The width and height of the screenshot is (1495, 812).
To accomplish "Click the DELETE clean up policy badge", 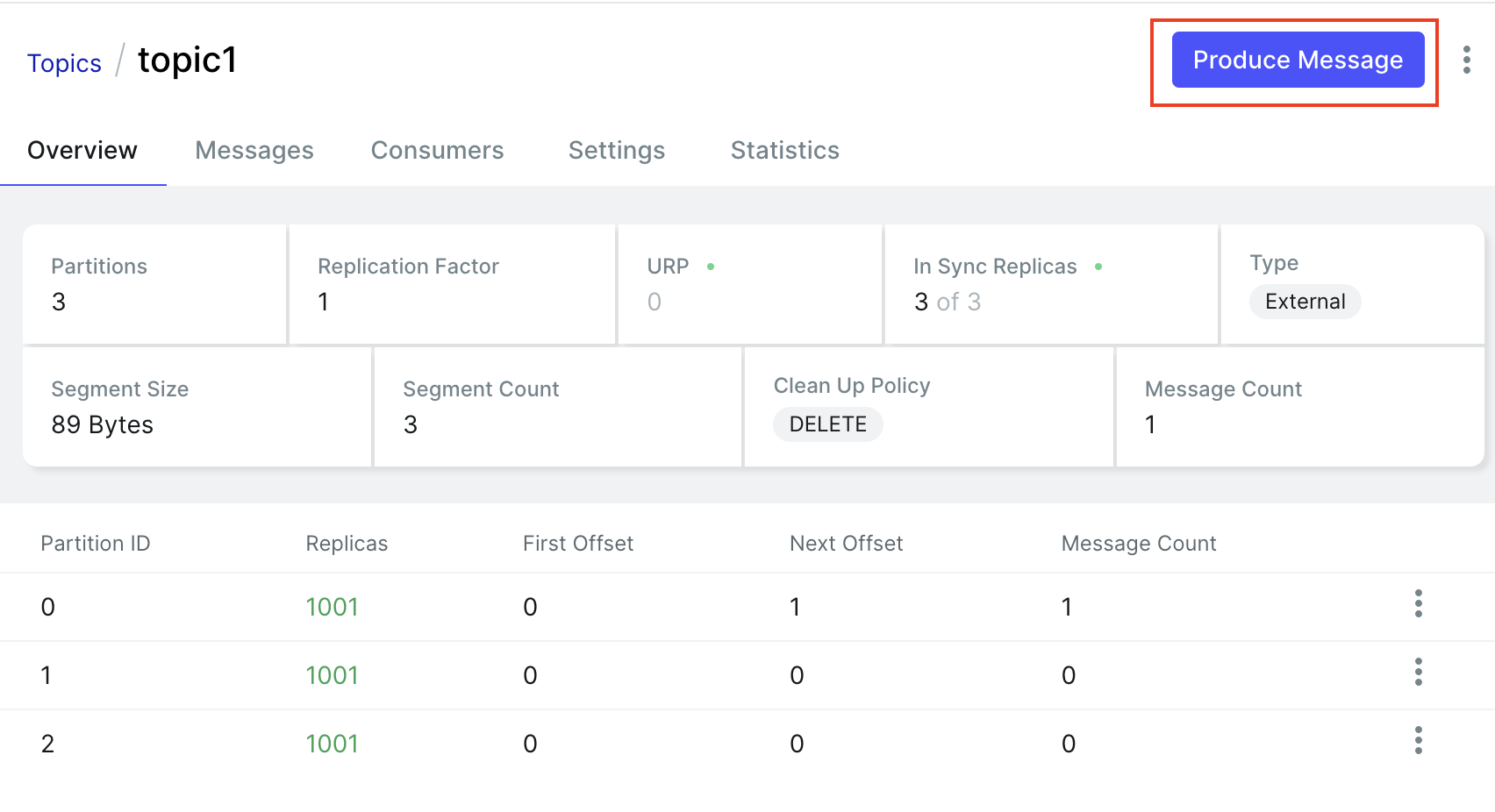I will pos(827,424).
